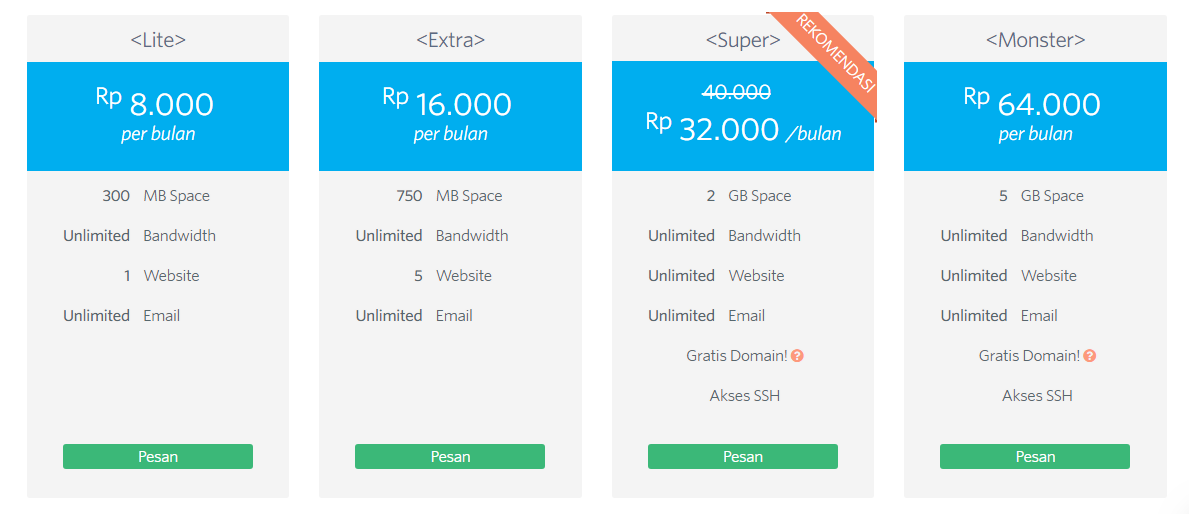
Task: Click Gratis Domain! text in Super plan
Action: pos(736,356)
